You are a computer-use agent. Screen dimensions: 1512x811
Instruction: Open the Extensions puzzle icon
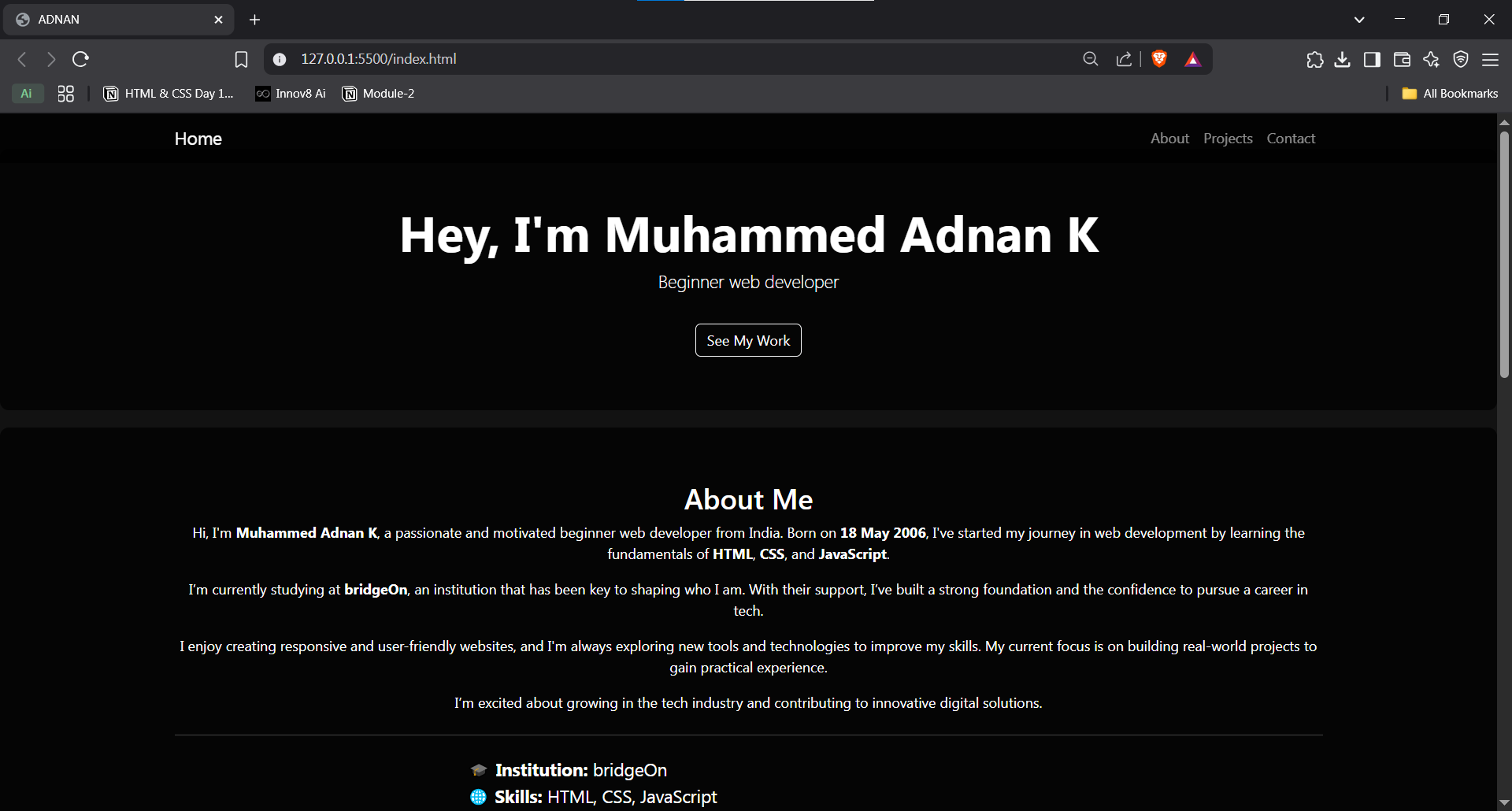point(1314,59)
